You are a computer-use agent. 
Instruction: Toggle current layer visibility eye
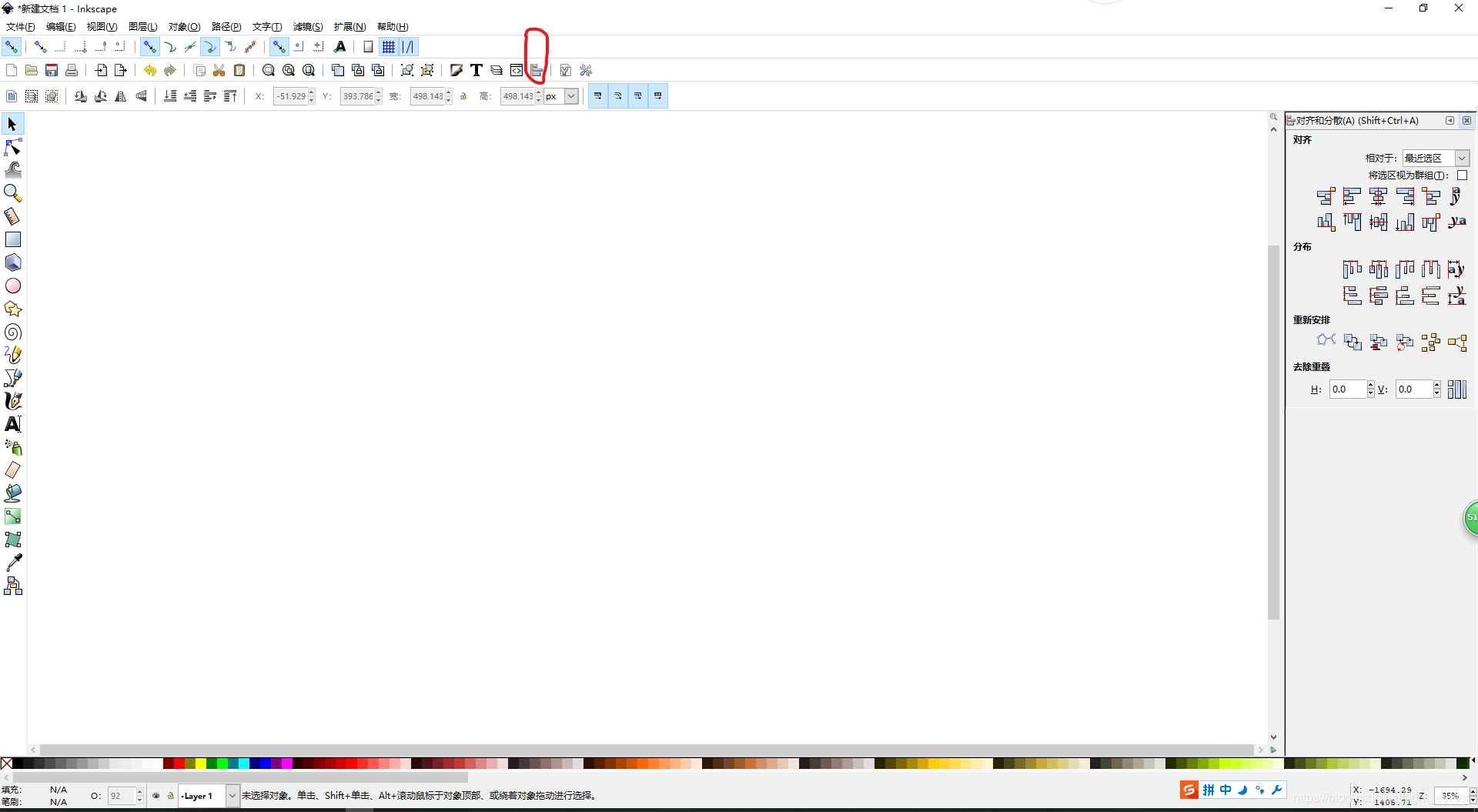tap(156, 796)
